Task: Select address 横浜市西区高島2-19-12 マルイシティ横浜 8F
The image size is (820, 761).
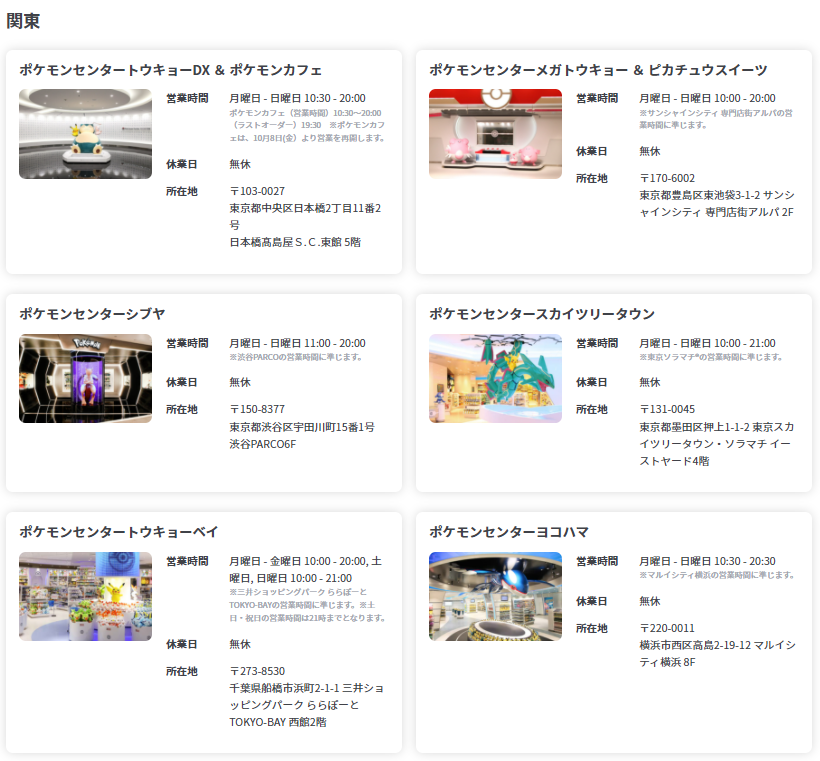Action: 718,654
